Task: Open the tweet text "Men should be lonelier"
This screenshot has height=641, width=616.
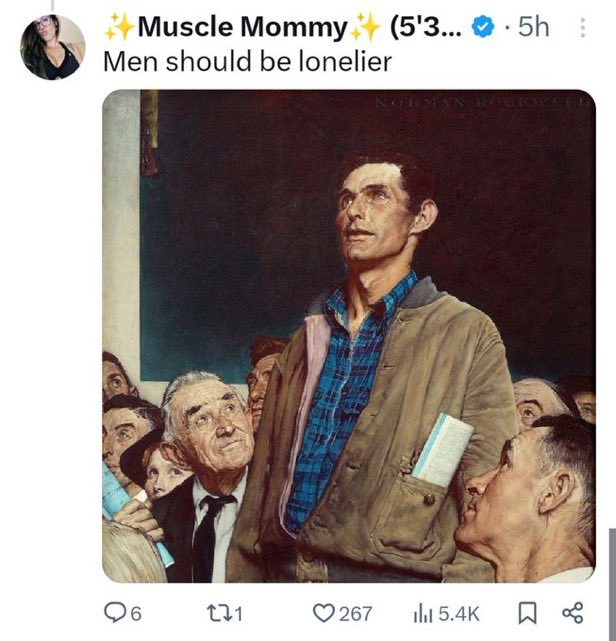Action: pyautogui.click(x=247, y=62)
